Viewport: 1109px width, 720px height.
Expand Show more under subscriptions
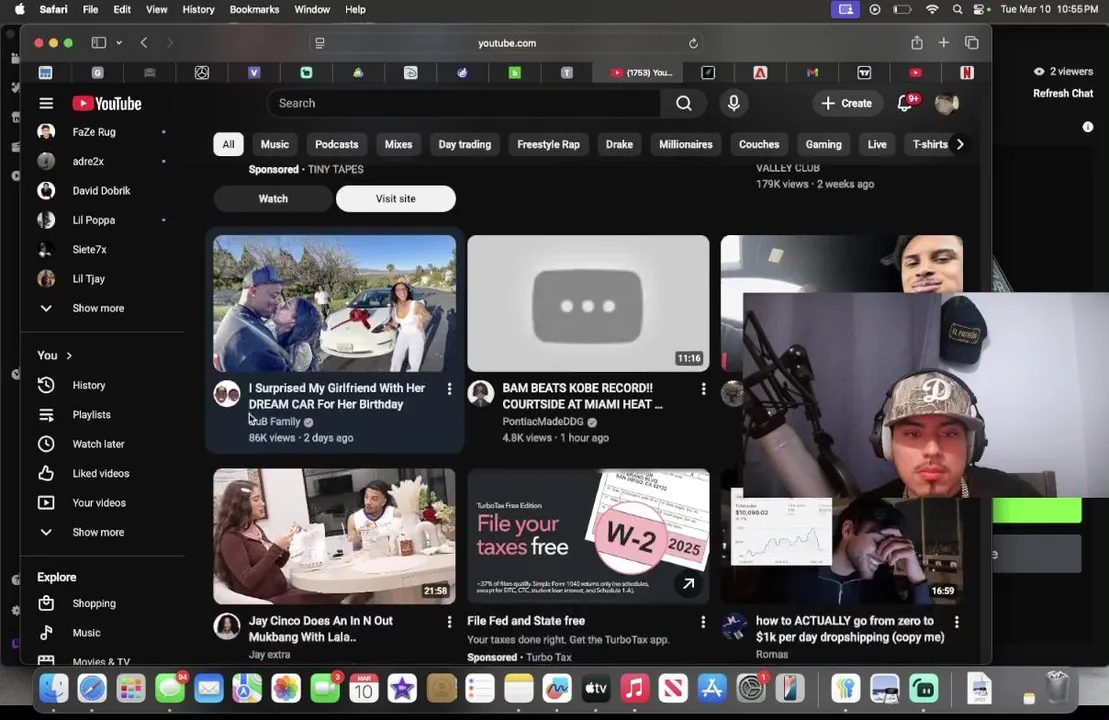click(x=98, y=308)
